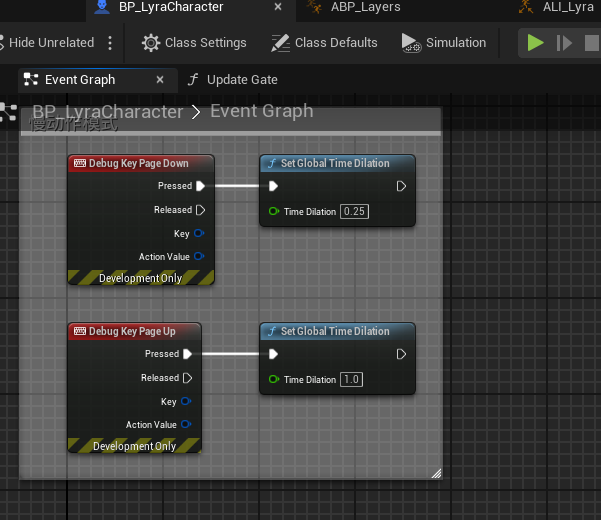Select the comment box title bar

pos(231,121)
